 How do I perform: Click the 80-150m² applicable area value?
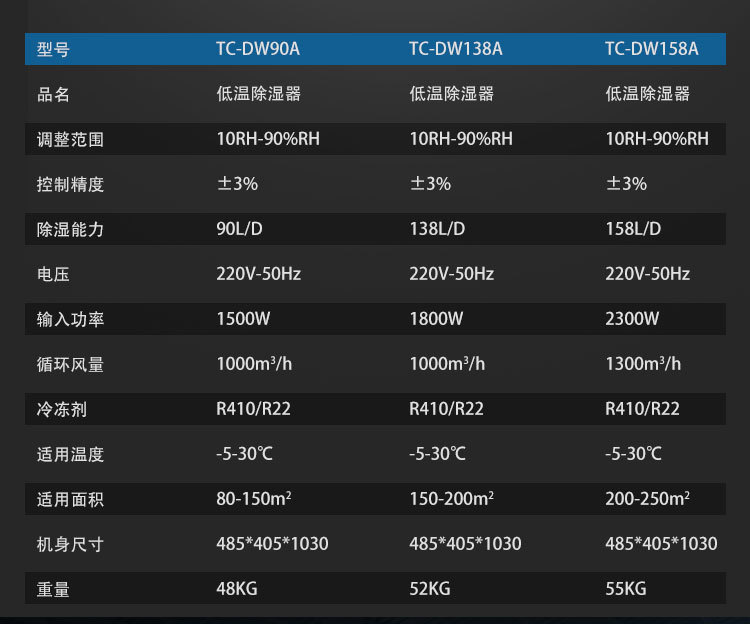coord(254,498)
